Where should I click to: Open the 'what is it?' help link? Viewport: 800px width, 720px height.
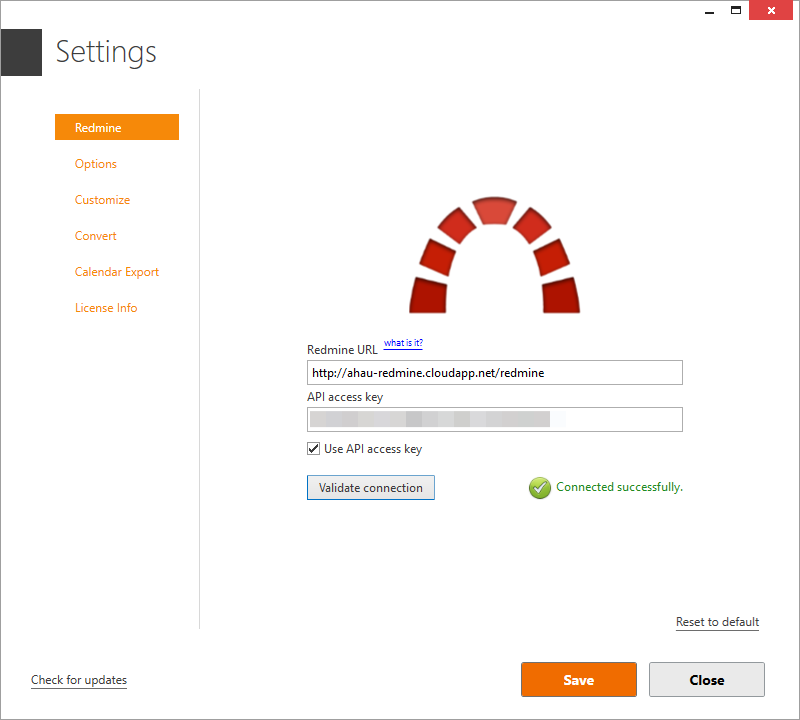pos(403,343)
